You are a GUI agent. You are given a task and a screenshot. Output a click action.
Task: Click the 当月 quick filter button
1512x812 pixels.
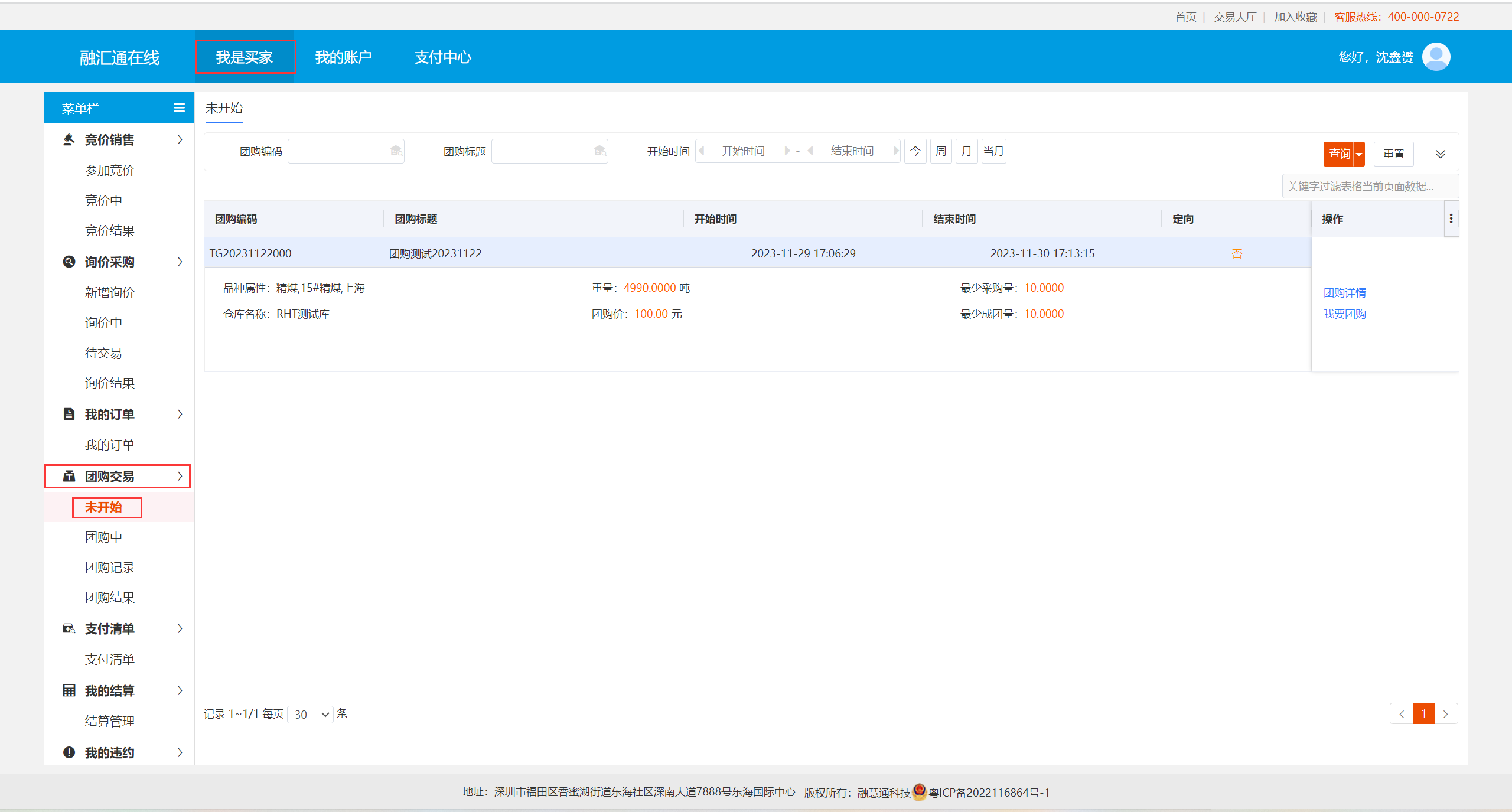pos(993,151)
